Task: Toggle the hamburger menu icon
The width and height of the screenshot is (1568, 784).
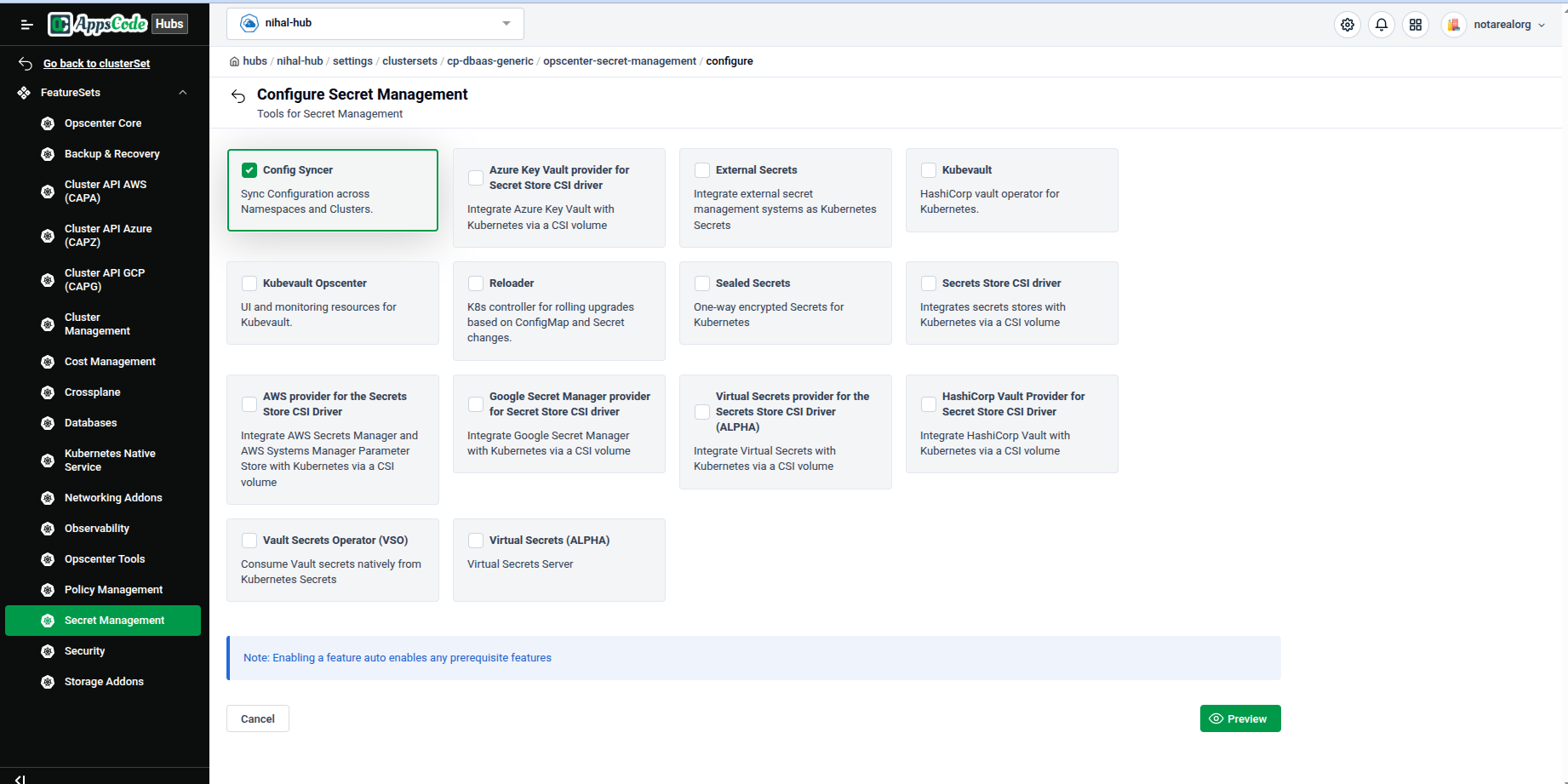Action: pos(26,25)
